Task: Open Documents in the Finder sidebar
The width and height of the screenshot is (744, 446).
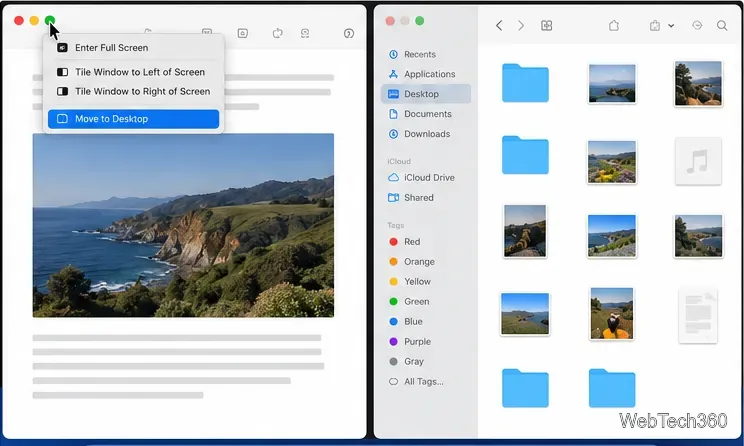Action: [x=426, y=114]
